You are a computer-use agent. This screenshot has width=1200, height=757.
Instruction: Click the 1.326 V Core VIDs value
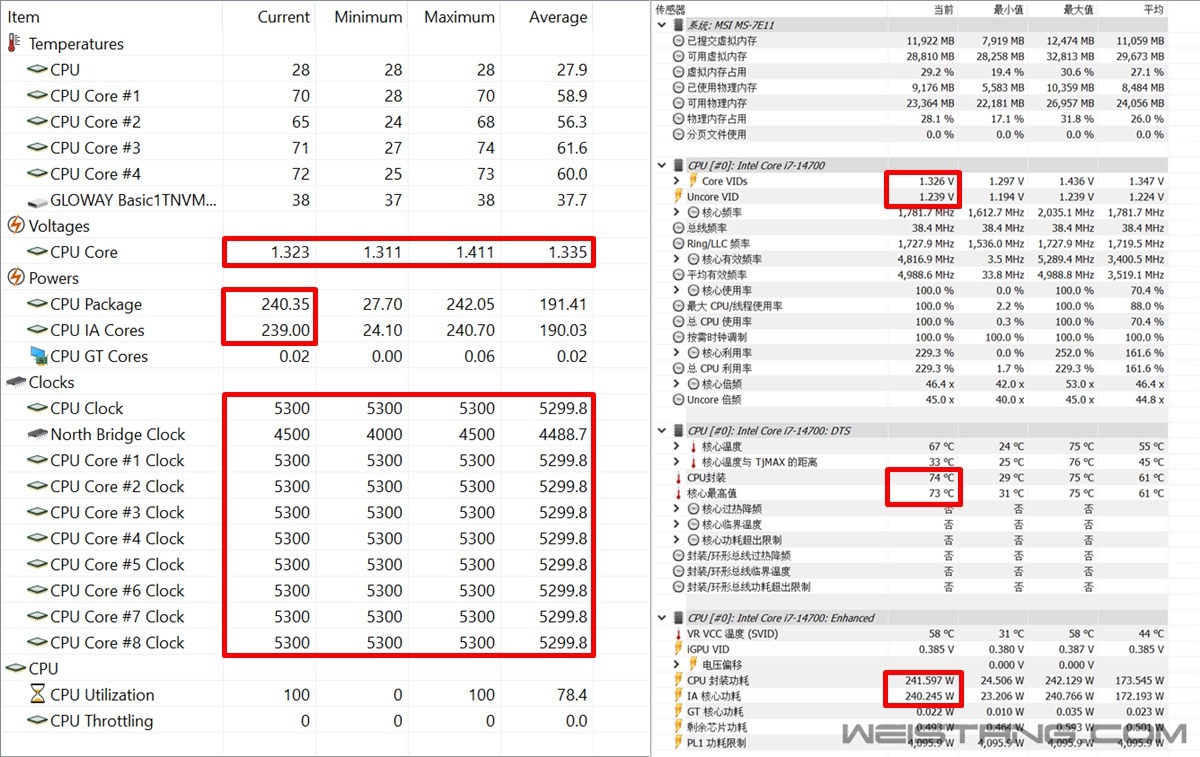pyautogui.click(x=936, y=181)
